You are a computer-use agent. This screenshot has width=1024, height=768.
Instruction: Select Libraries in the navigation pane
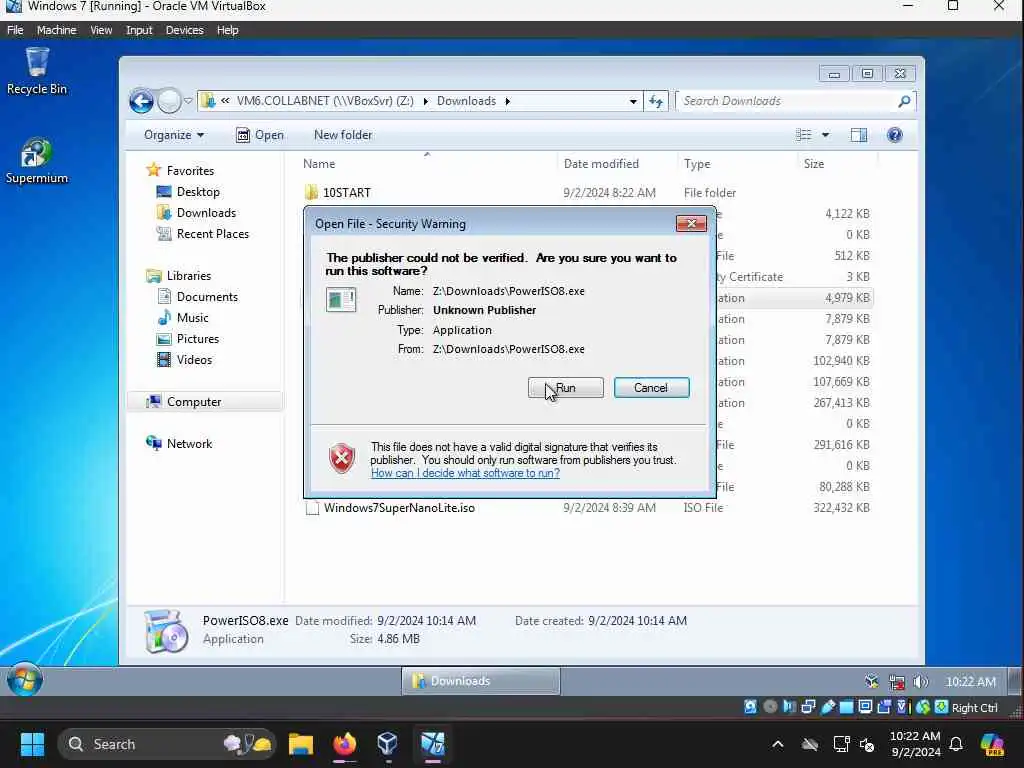[189, 276]
